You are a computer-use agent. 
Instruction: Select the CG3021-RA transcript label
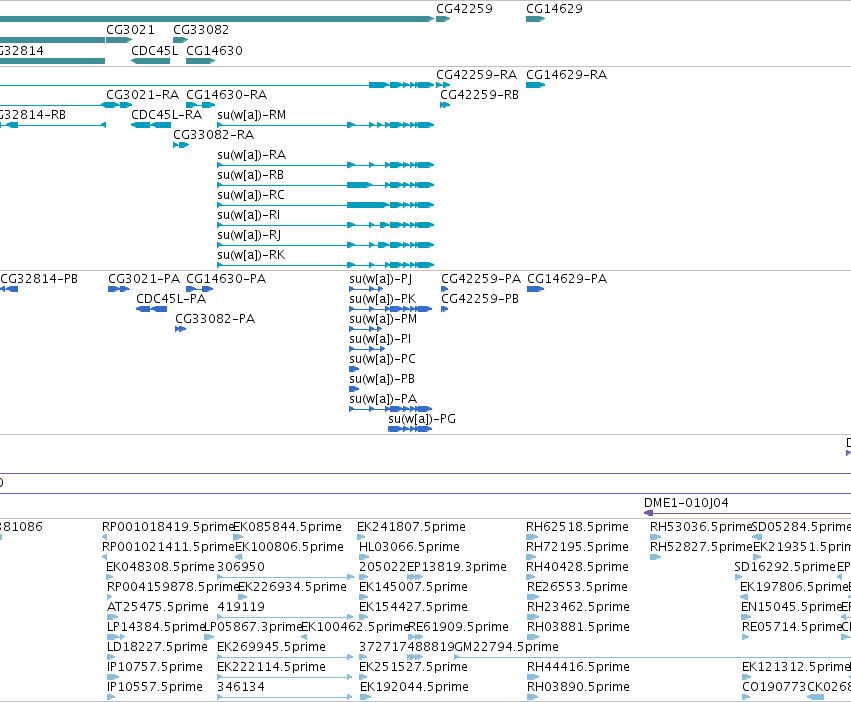point(143,95)
